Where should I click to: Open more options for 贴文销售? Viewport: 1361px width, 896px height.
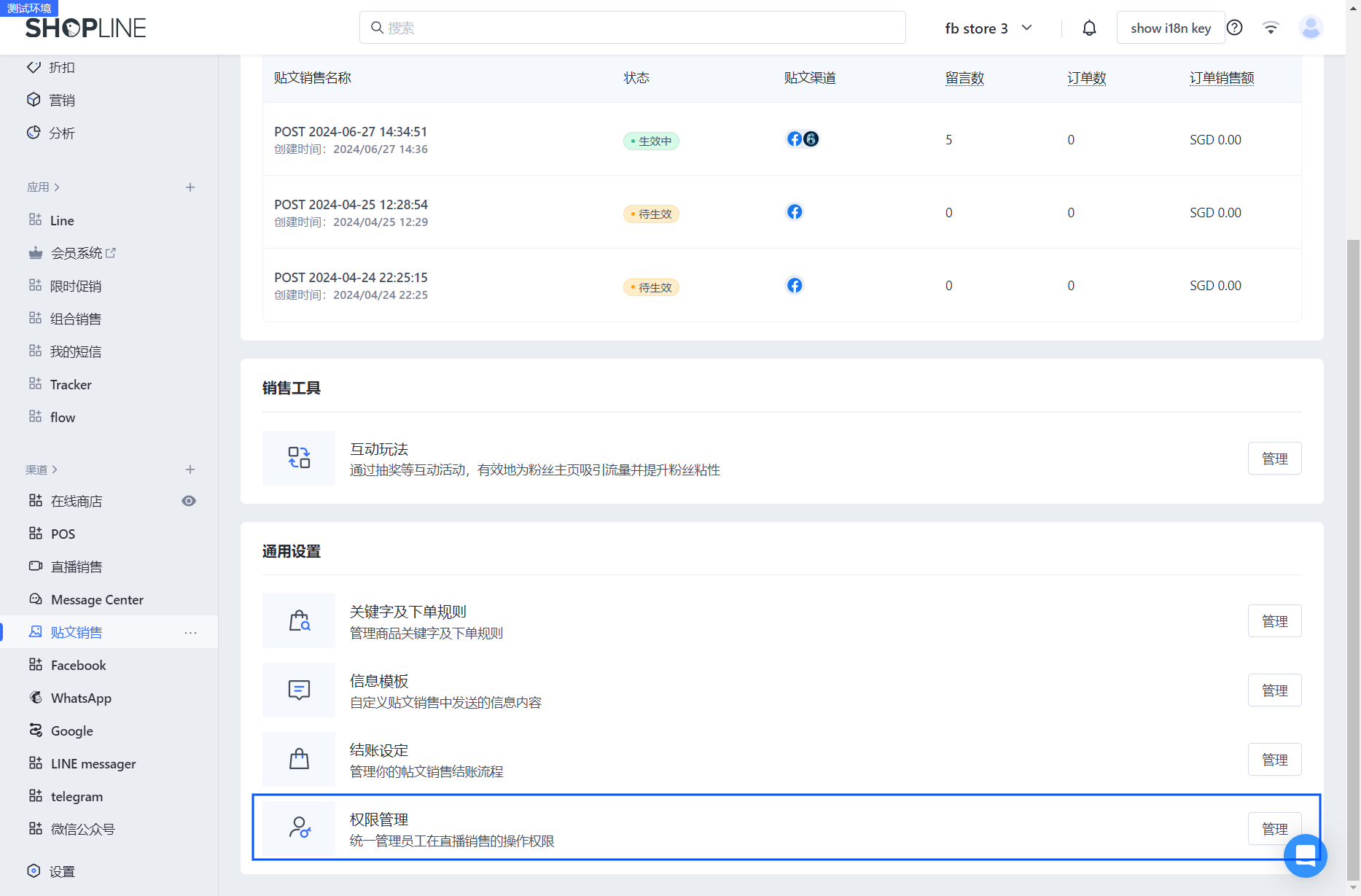(190, 633)
